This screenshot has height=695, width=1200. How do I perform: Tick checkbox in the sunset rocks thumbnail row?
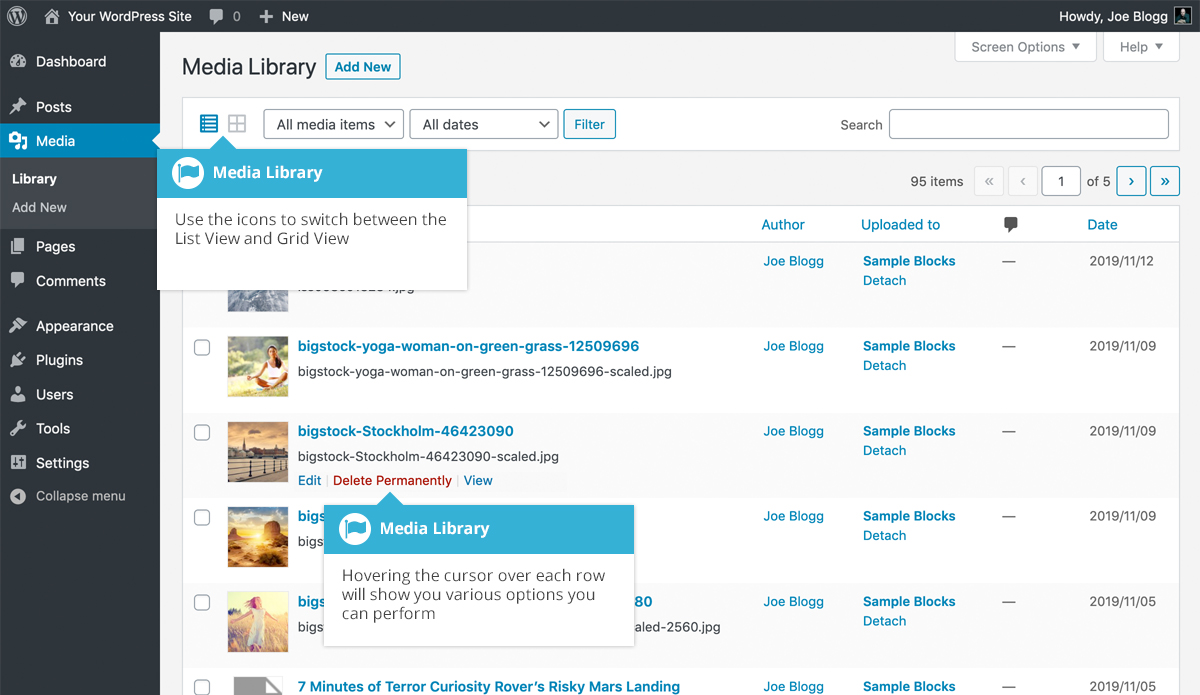pyautogui.click(x=202, y=517)
